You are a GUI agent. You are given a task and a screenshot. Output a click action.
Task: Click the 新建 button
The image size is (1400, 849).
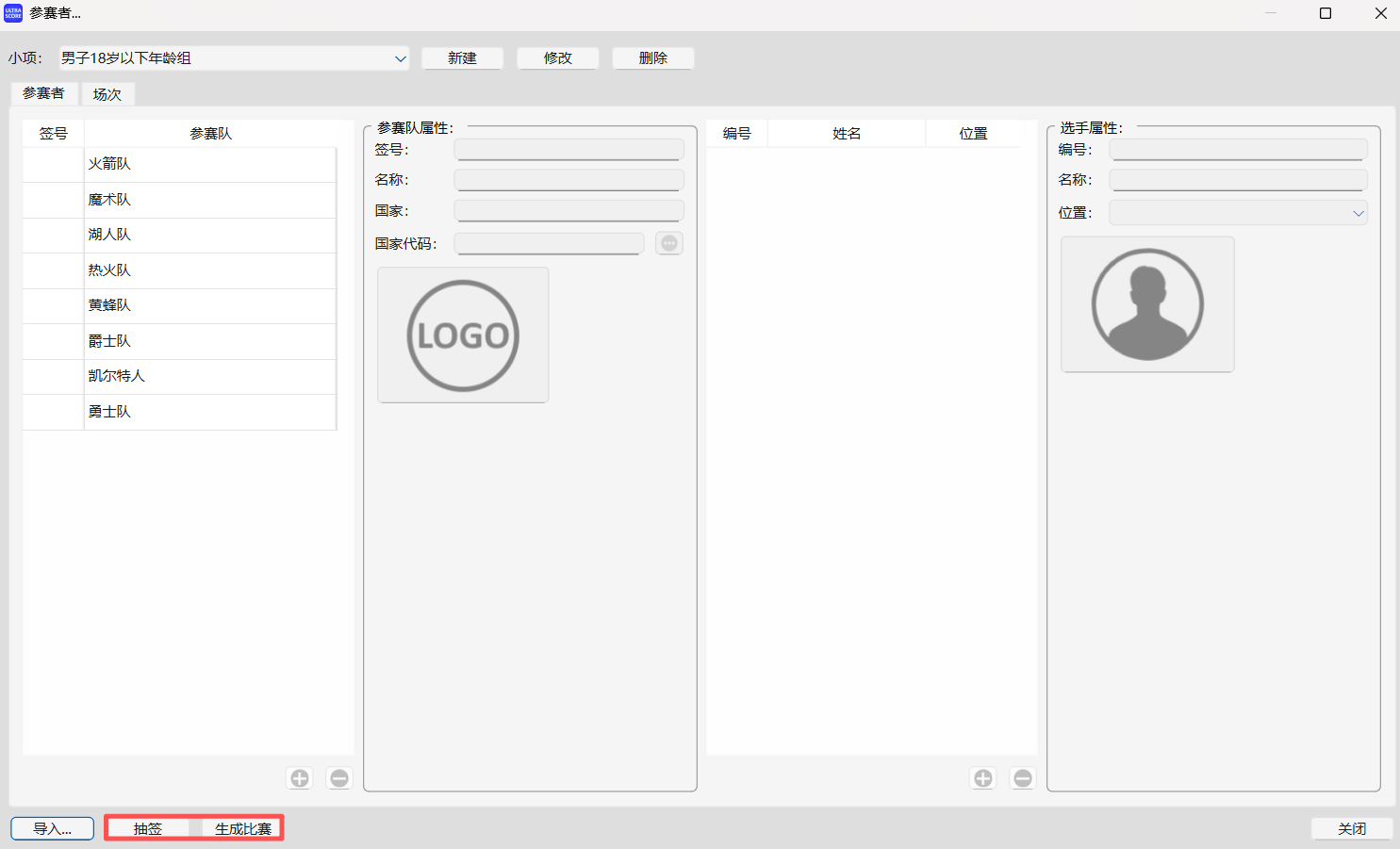click(462, 57)
